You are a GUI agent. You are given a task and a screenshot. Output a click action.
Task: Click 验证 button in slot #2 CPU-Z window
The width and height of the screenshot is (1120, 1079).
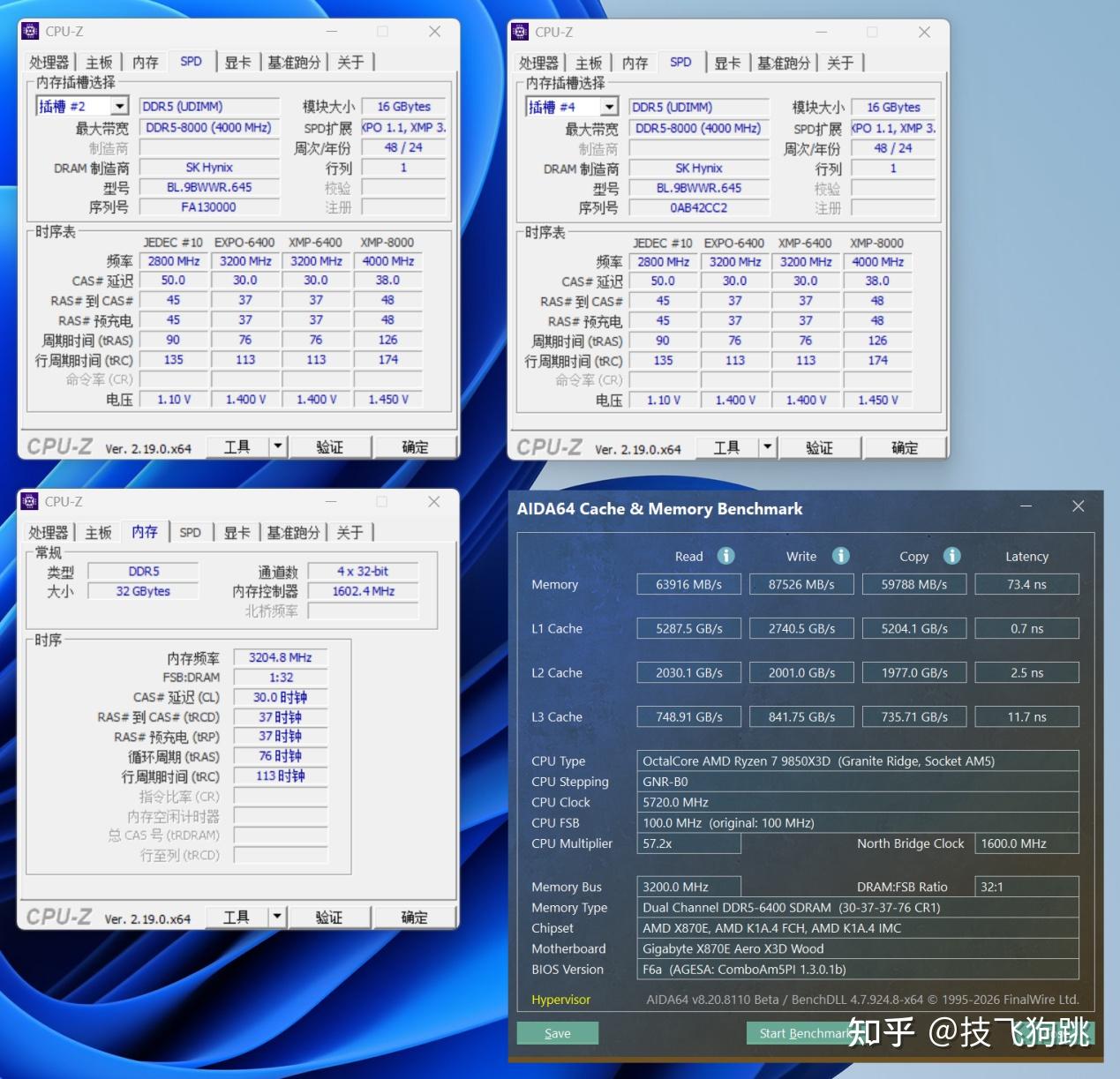329,446
